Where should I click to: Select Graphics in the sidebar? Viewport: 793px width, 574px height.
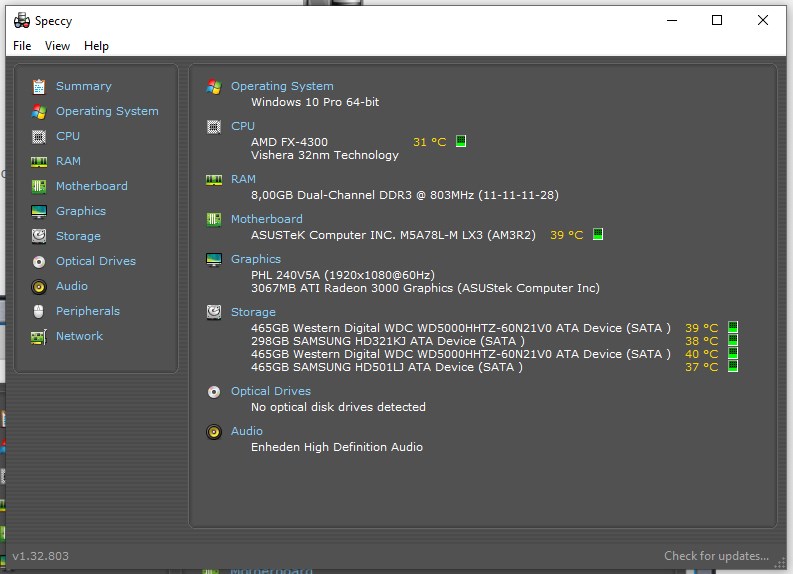81,211
